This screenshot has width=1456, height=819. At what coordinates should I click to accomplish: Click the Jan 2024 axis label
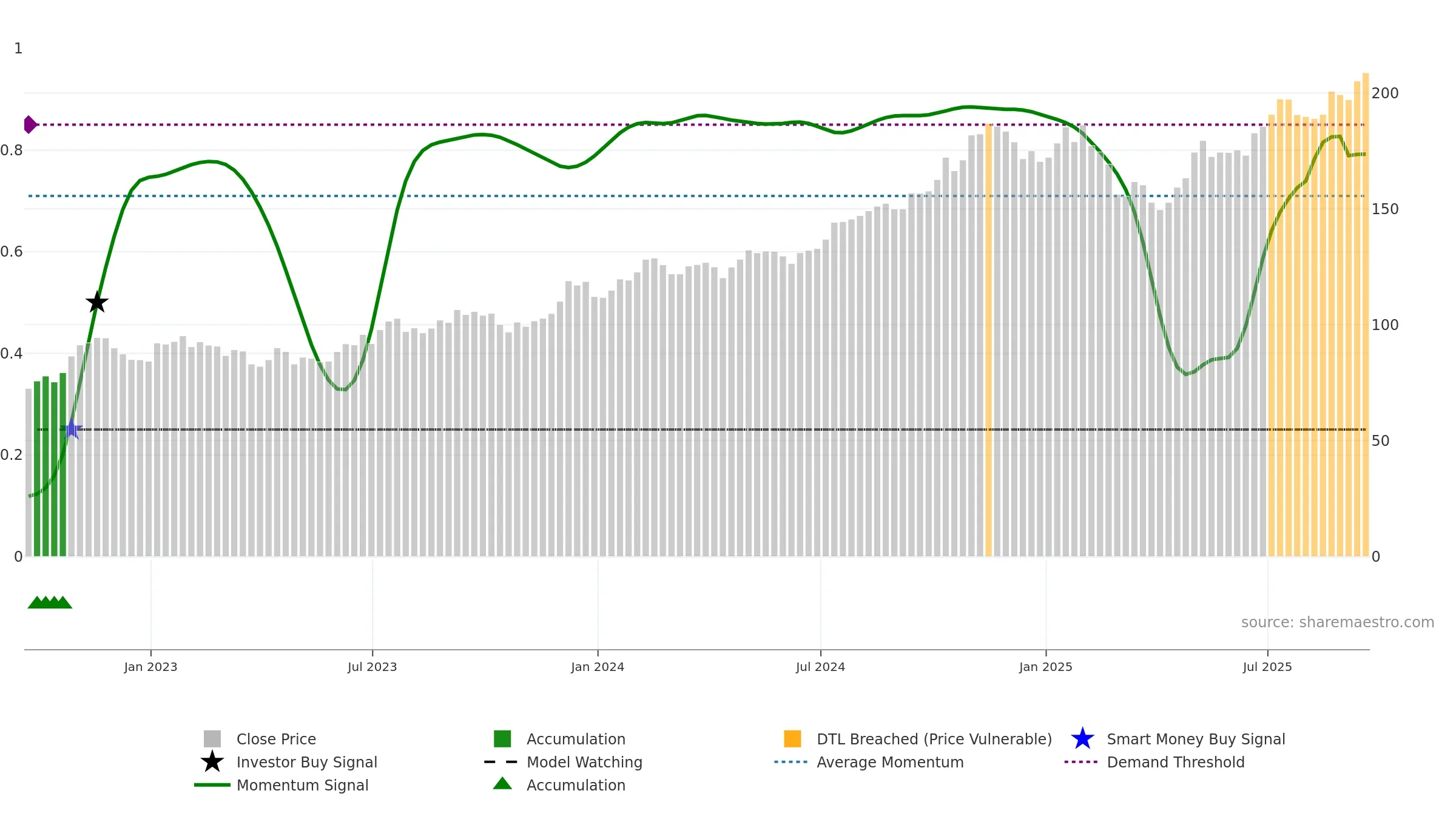tap(598, 667)
